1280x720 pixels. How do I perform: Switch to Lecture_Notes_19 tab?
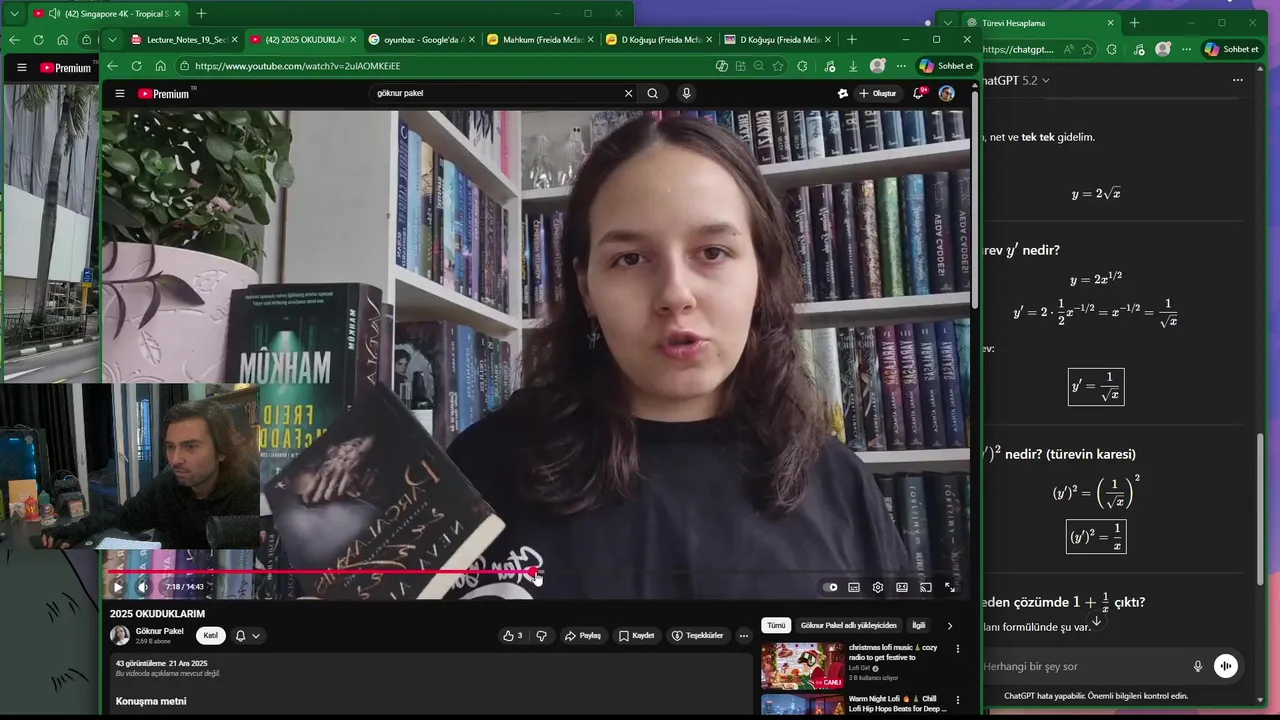pyautogui.click(x=183, y=40)
